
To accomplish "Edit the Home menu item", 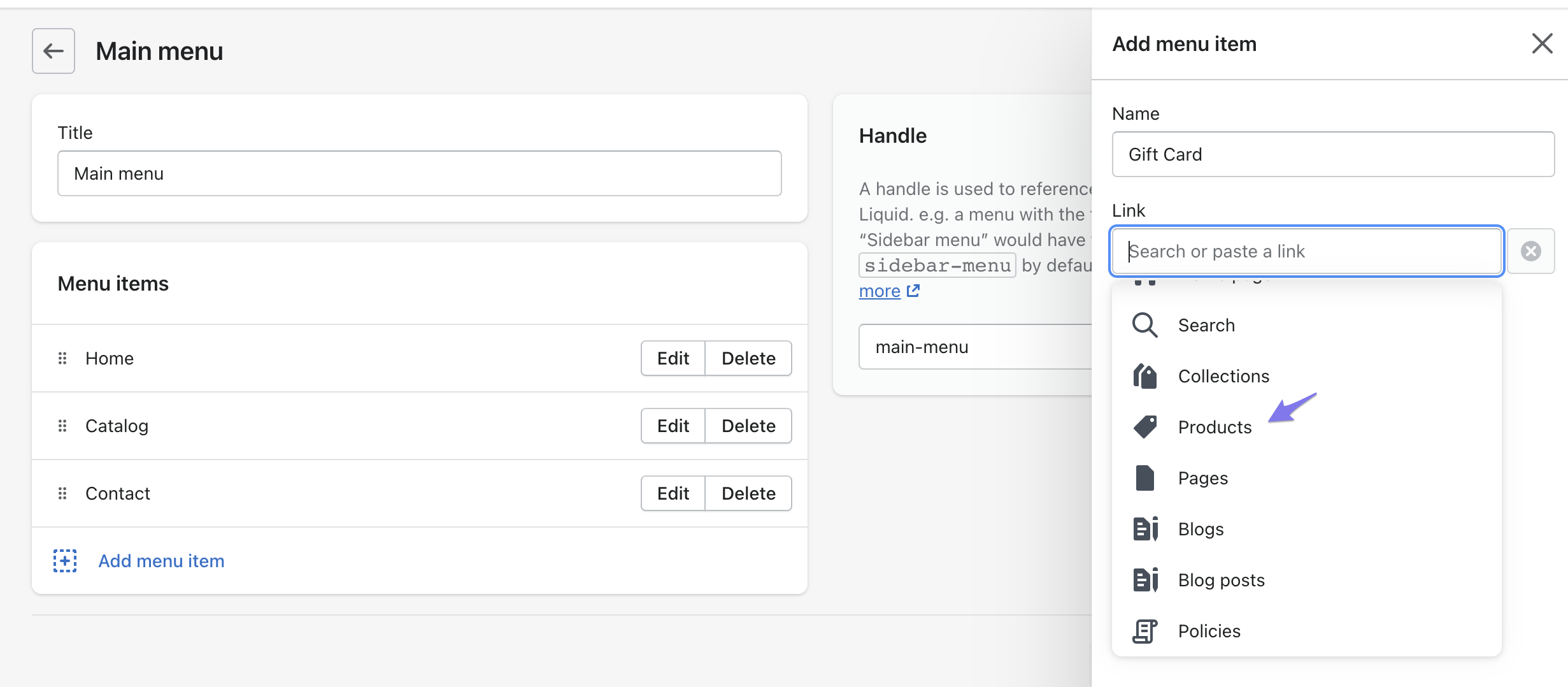I will (673, 358).
